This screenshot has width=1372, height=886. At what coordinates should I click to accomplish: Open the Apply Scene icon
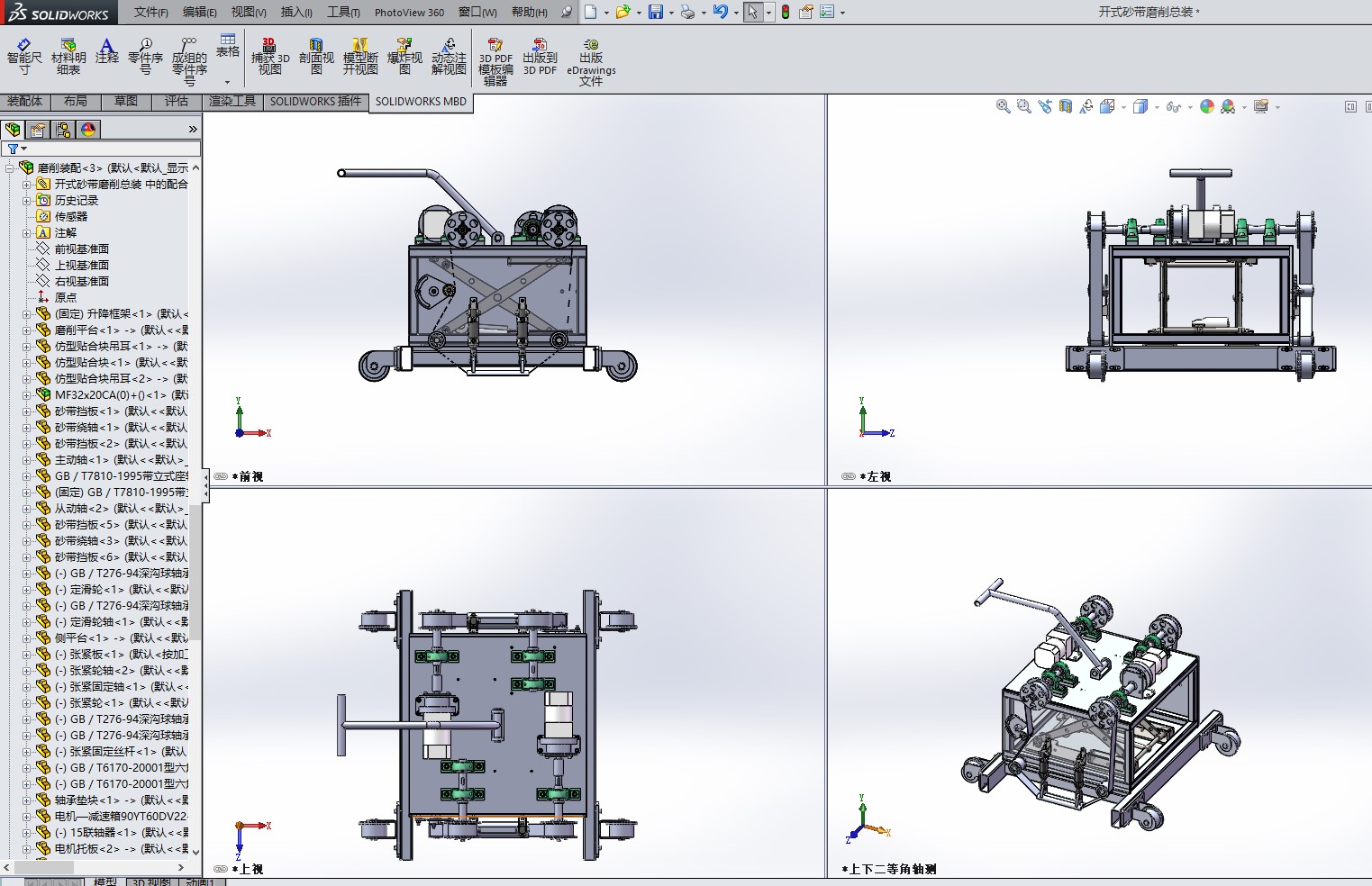pos(1228,106)
